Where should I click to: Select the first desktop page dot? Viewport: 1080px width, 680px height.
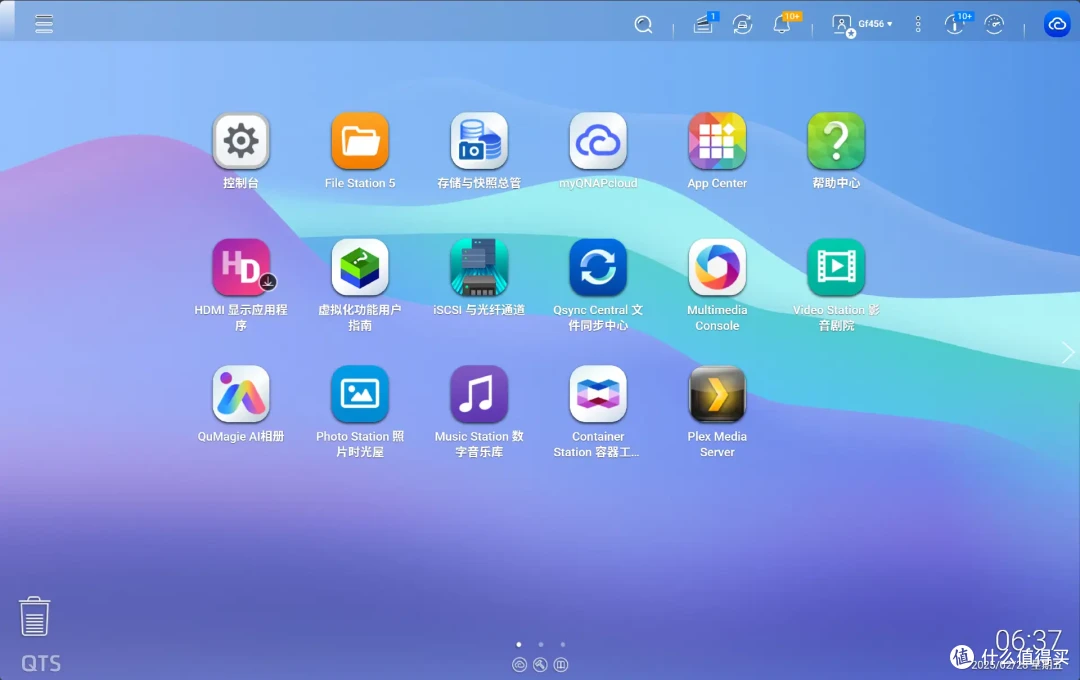(x=519, y=645)
